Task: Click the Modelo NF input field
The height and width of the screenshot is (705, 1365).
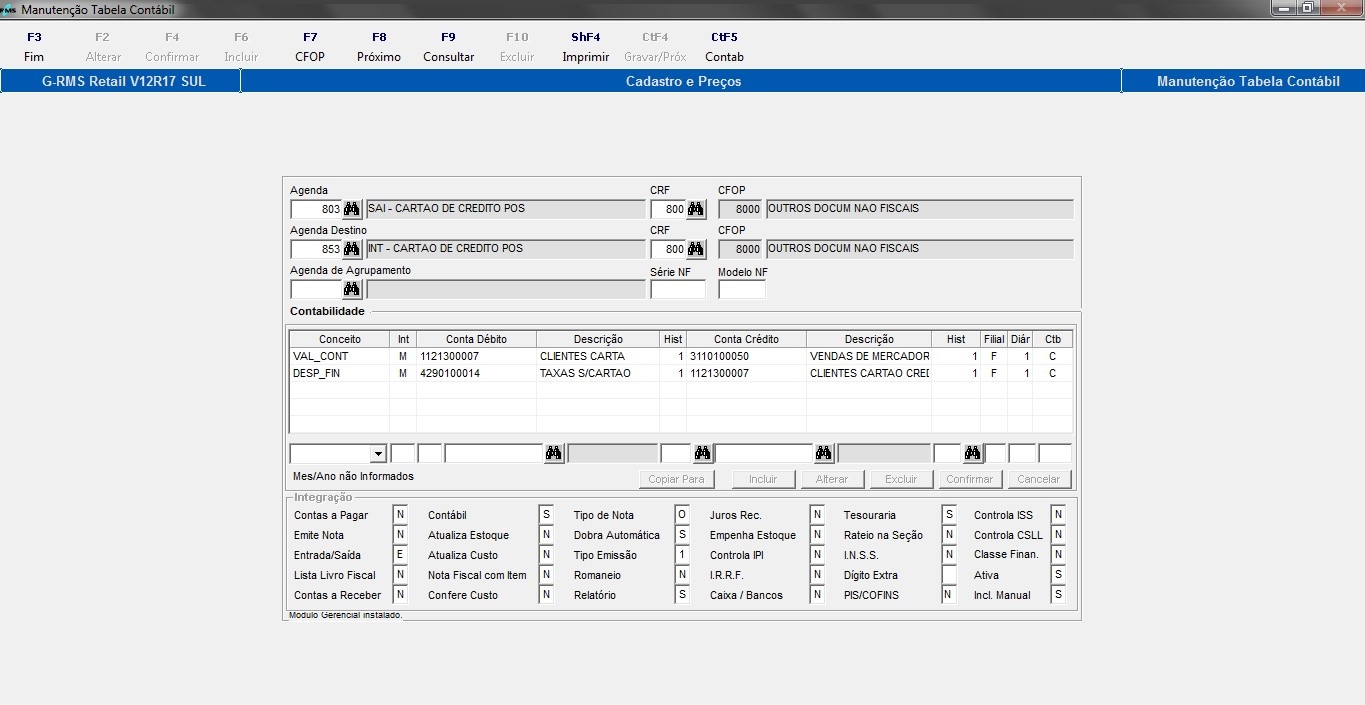Action: [x=742, y=289]
